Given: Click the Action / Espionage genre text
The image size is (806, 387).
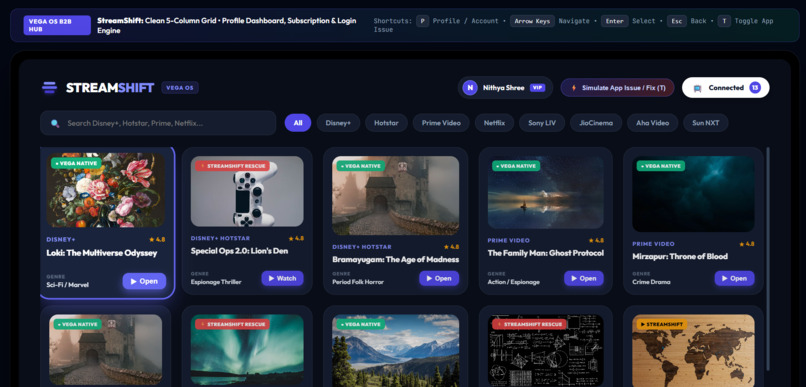Looking at the screenshot, I should [514, 282].
